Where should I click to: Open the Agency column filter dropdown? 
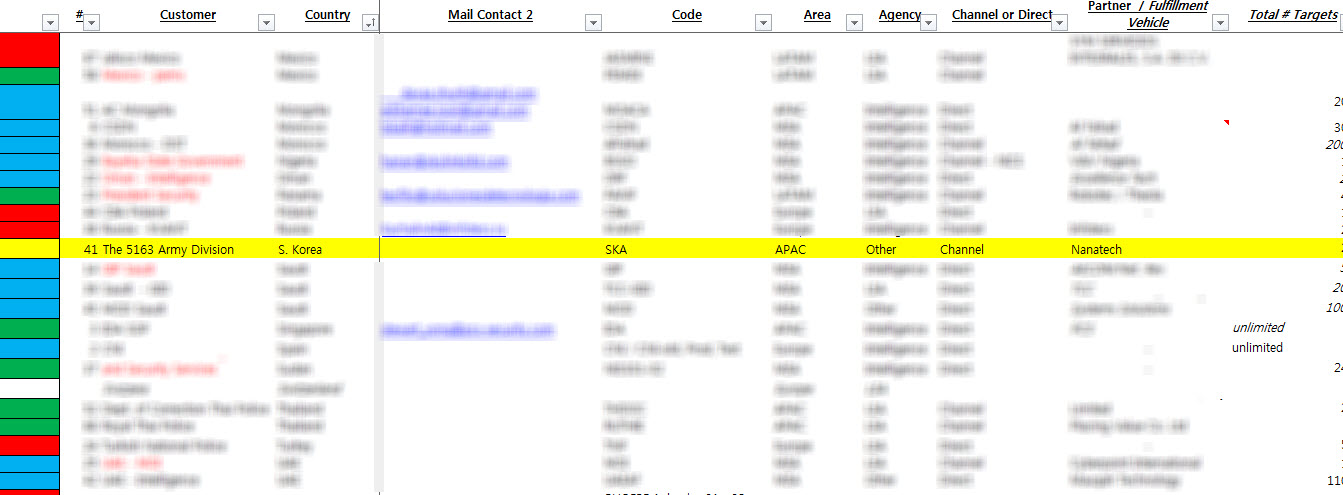tap(928, 22)
